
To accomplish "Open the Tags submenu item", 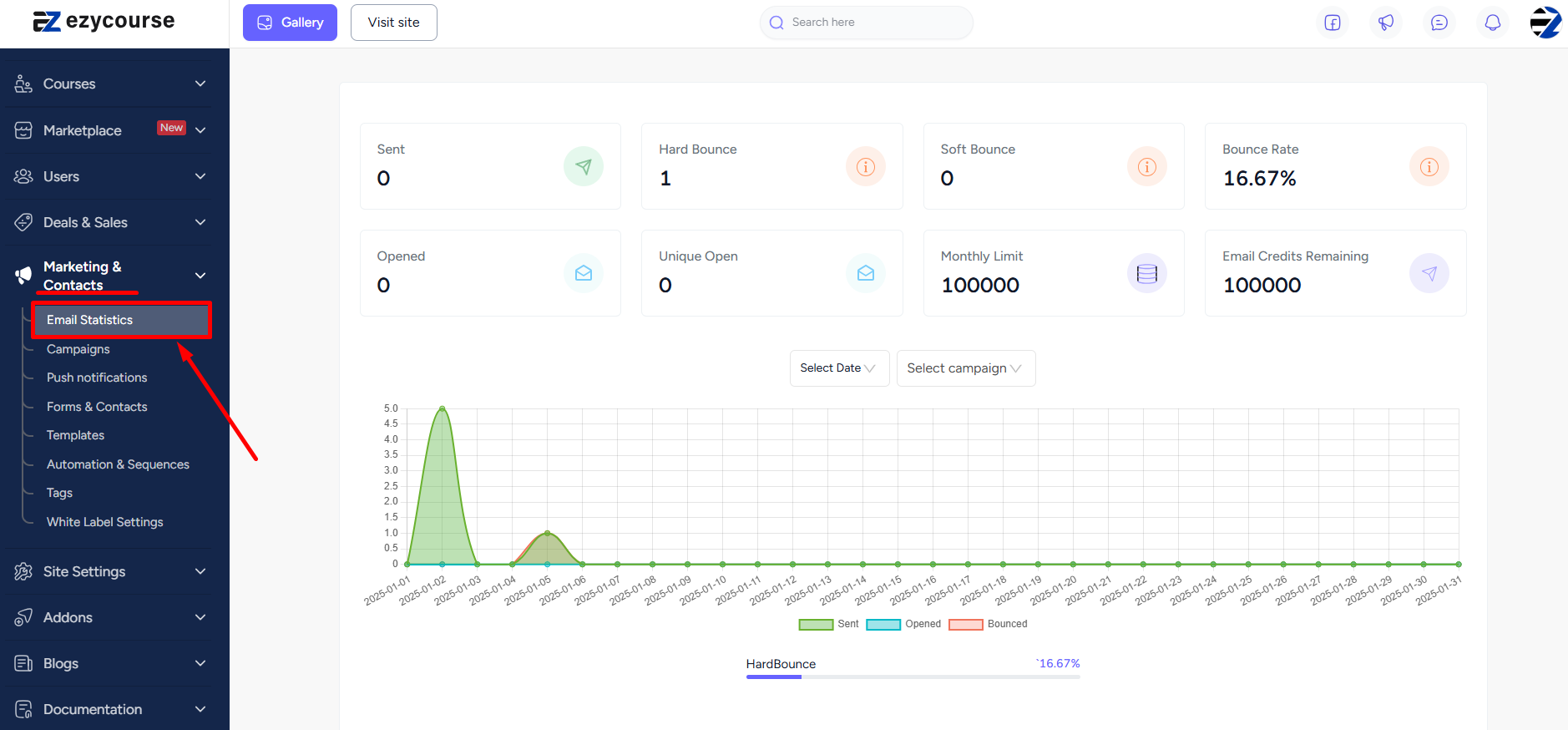I will tap(59, 493).
